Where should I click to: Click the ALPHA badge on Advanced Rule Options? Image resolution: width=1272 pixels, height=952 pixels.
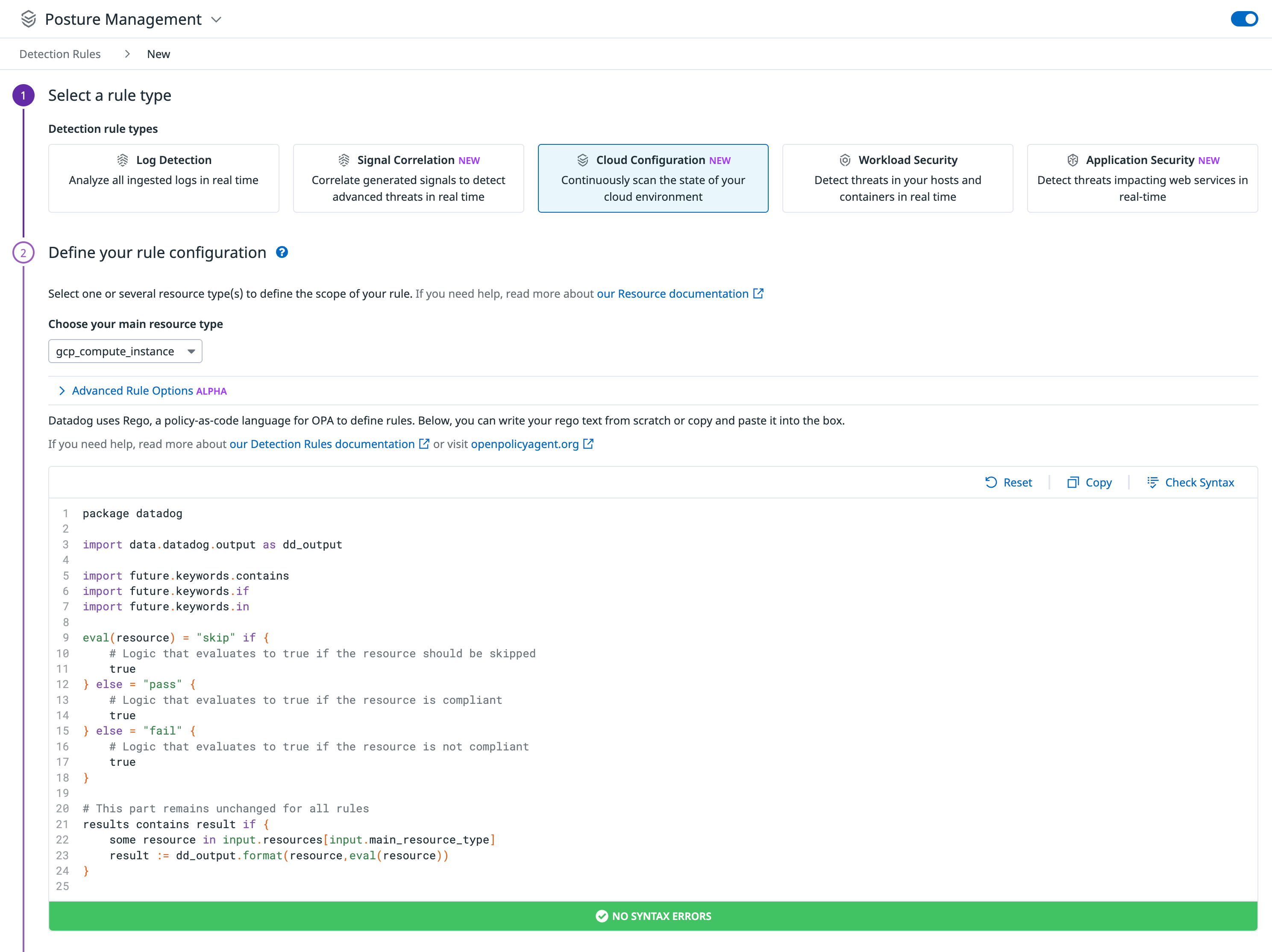[x=212, y=392]
